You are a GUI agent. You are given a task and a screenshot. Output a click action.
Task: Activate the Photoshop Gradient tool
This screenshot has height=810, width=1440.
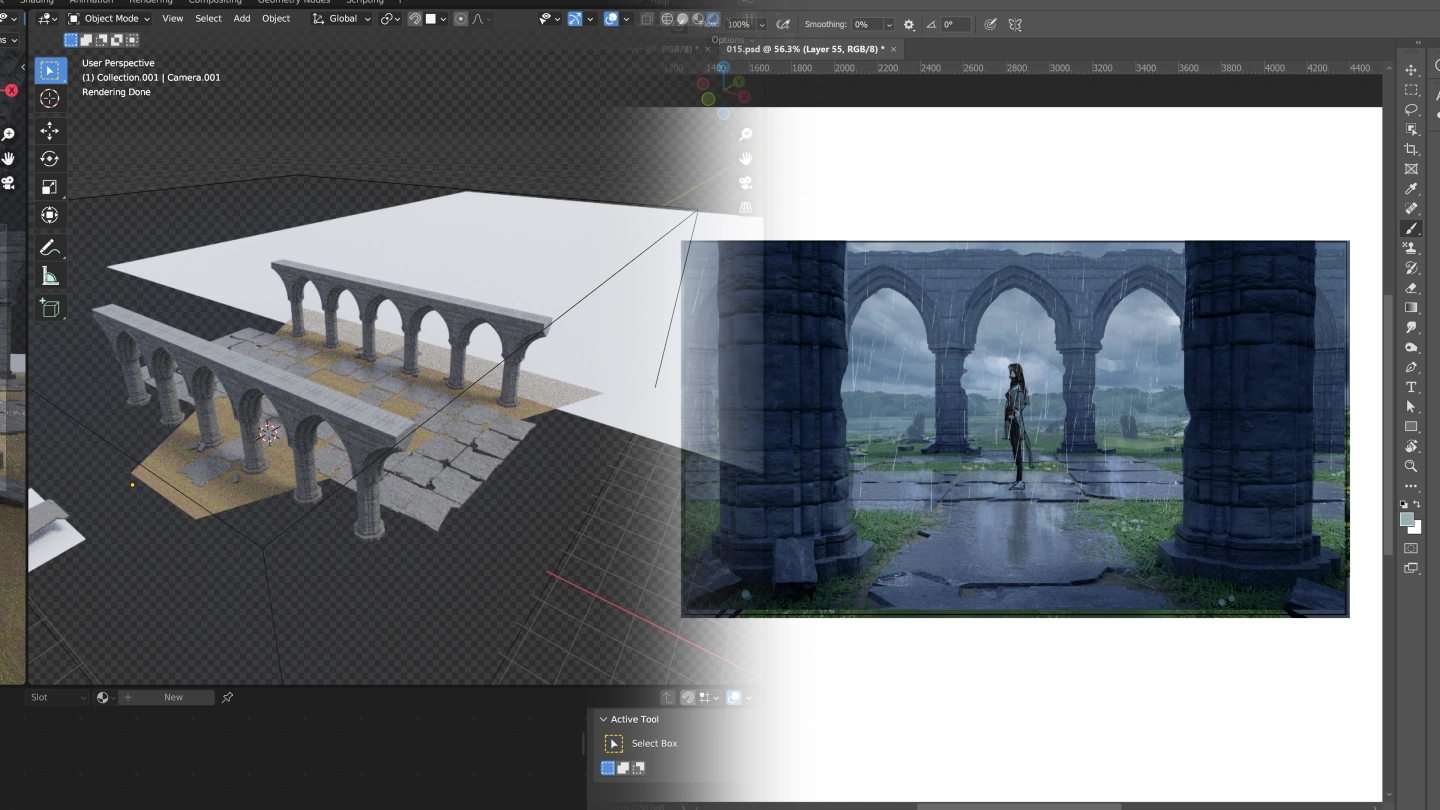pos(1411,308)
